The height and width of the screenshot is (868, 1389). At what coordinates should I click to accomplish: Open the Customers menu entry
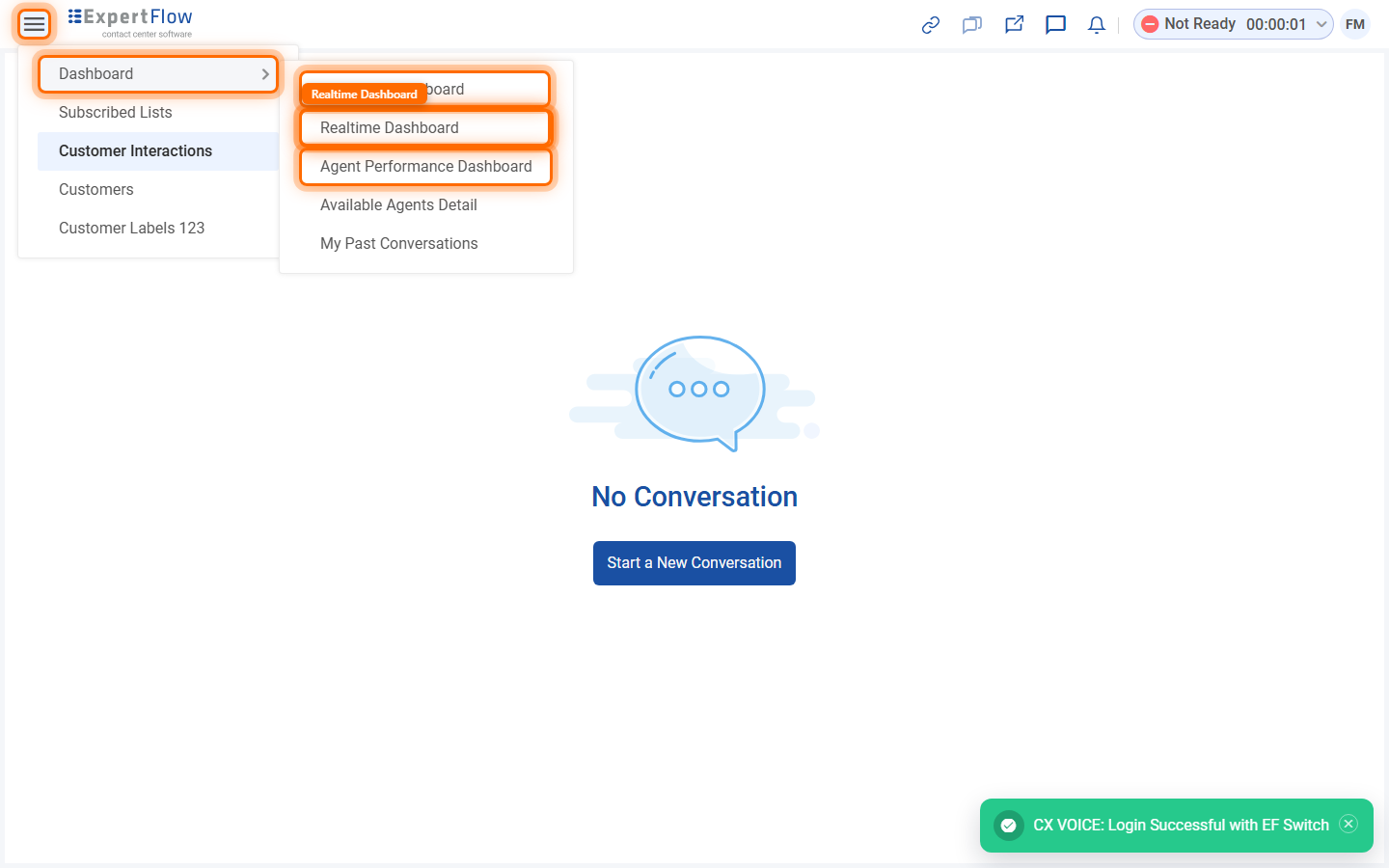(158, 190)
